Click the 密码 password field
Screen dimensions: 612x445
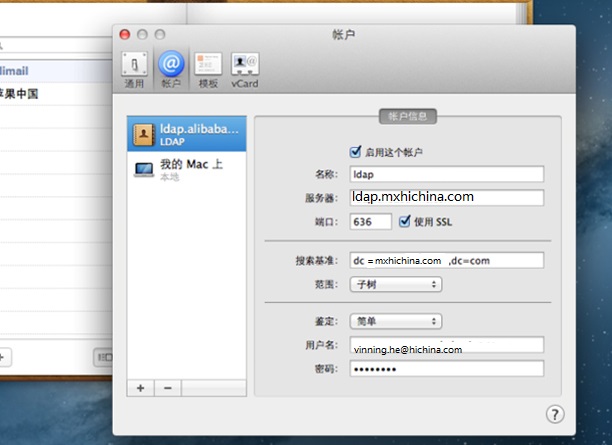pos(446,368)
